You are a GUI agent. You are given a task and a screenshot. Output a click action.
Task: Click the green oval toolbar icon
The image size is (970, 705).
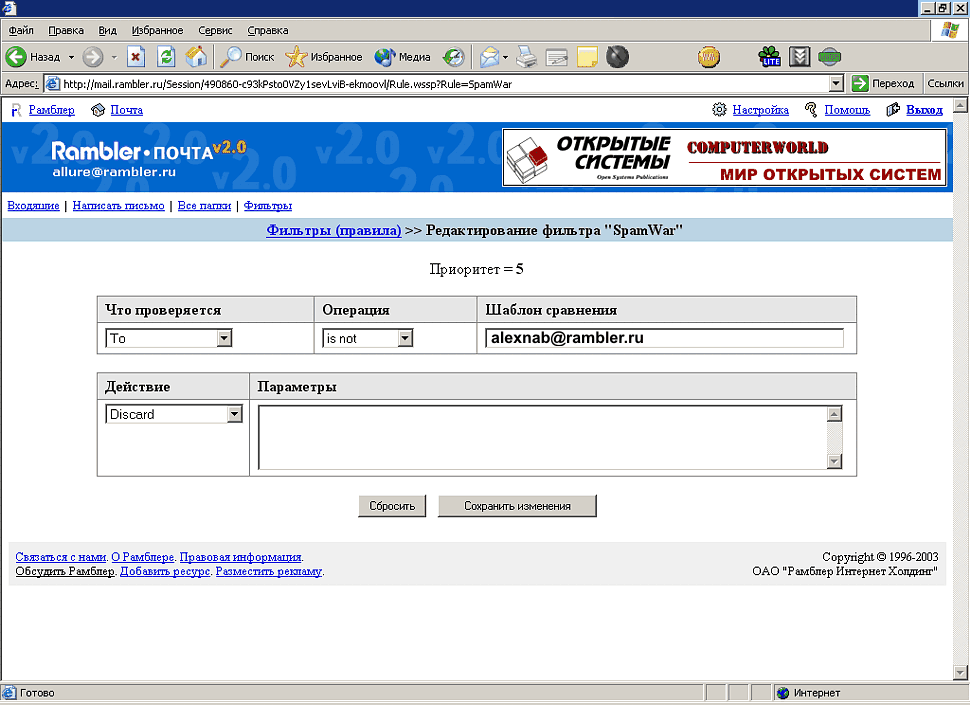click(x=829, y=57)
